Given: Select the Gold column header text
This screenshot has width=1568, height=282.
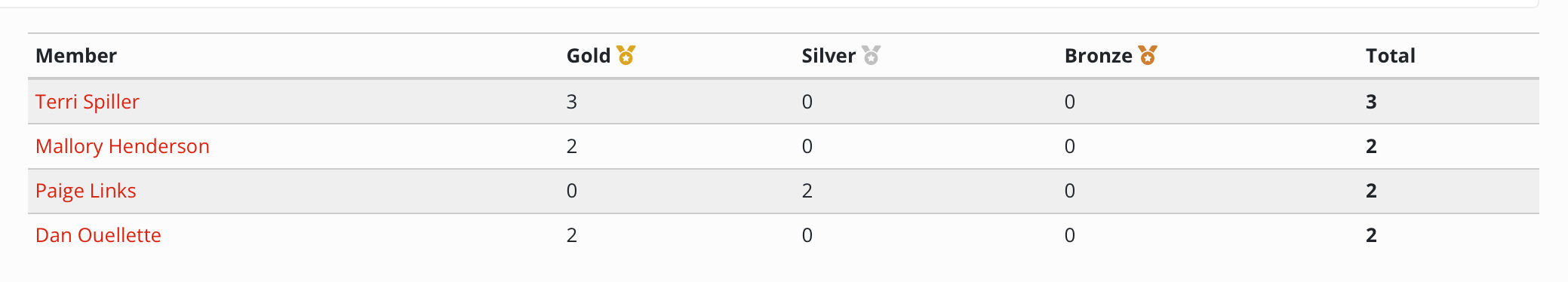Looking at the screenshot, I should point(589,56).
